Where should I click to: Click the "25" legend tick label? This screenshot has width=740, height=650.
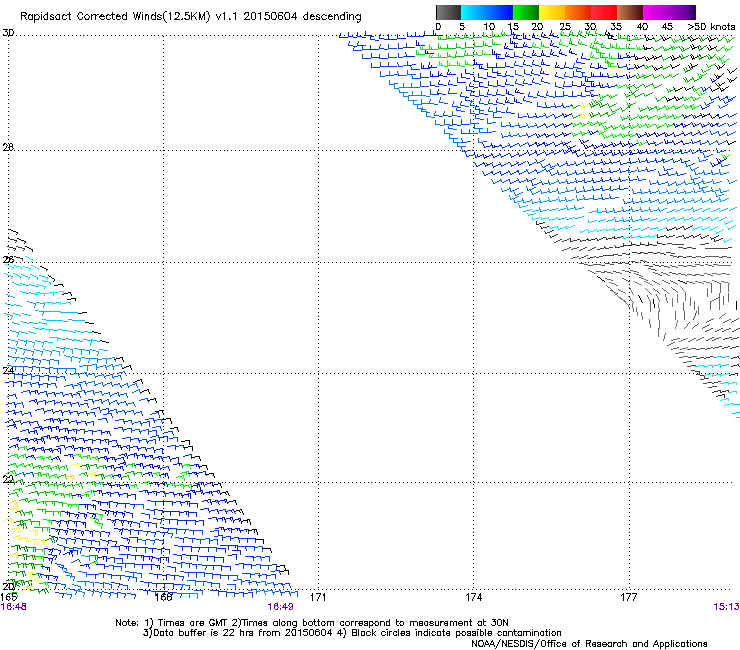[565, 27]
